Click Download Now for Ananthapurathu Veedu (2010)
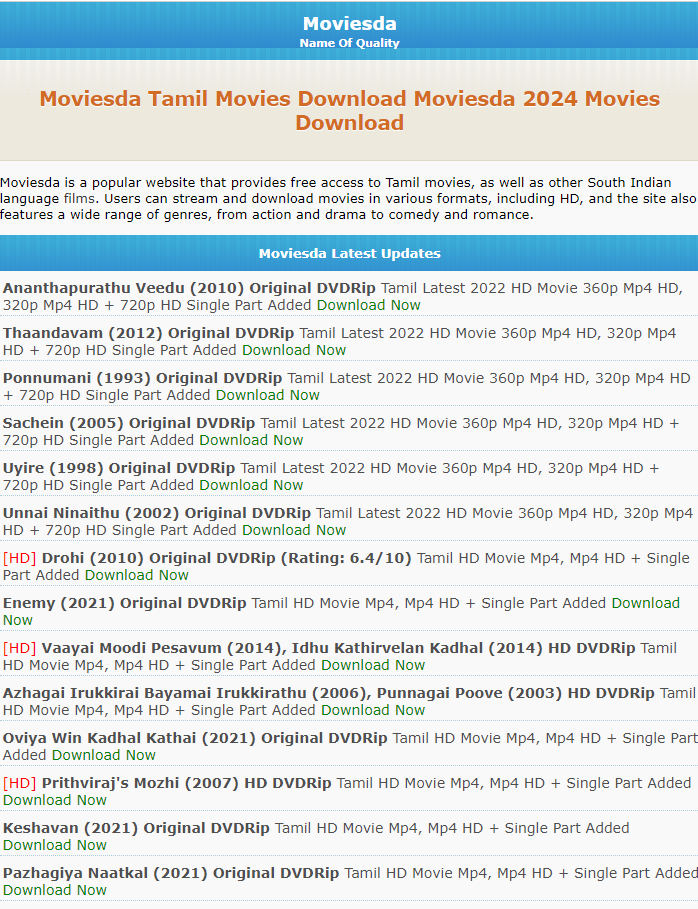698x909 pixels. (368, 305)
